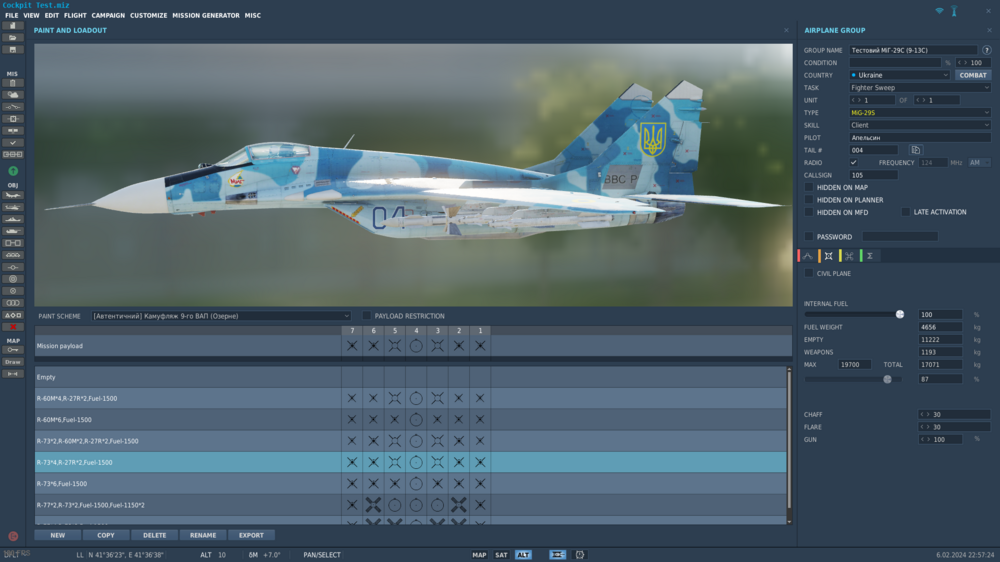Click the Callsign input field

873,175
